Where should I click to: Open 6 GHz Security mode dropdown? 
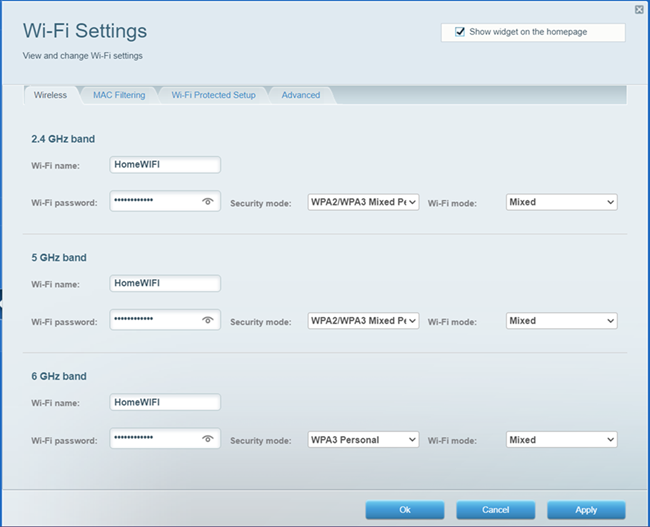point(363,440)
